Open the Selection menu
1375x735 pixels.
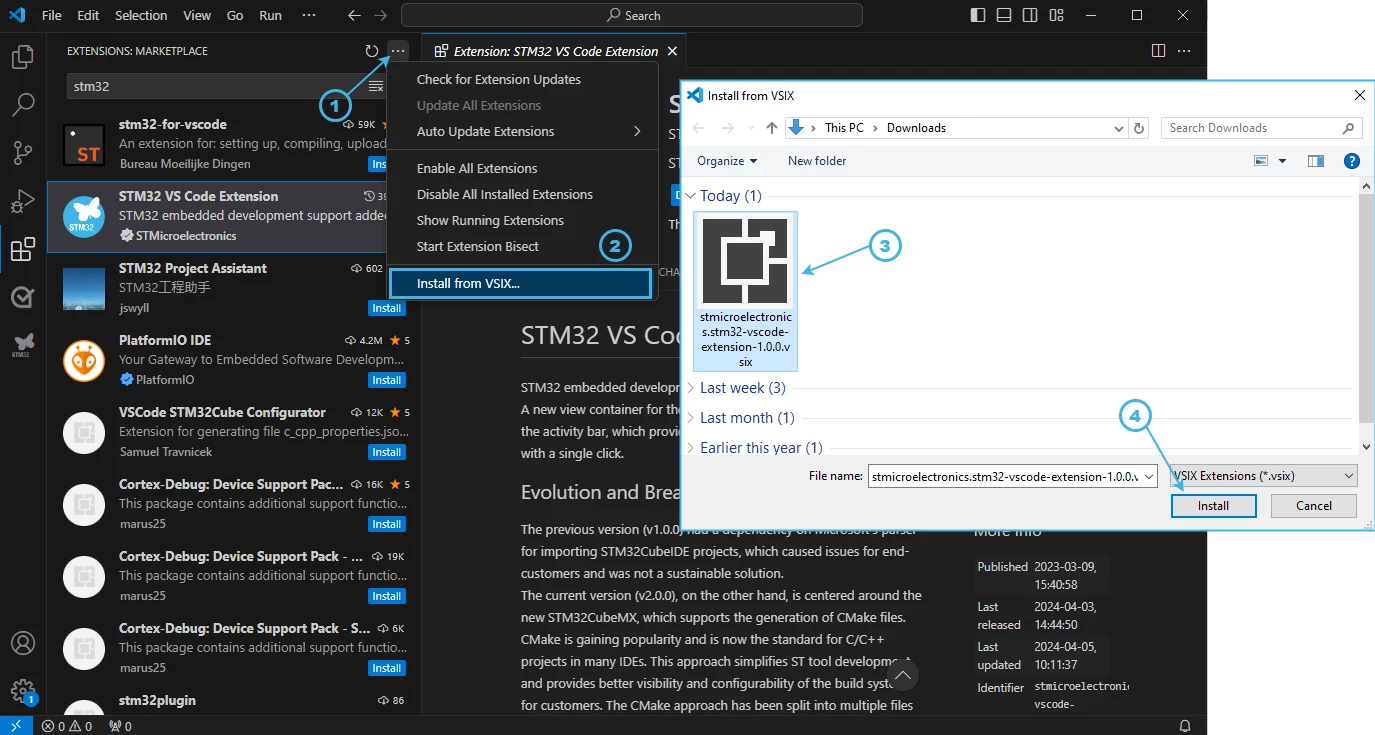point(141,16)
